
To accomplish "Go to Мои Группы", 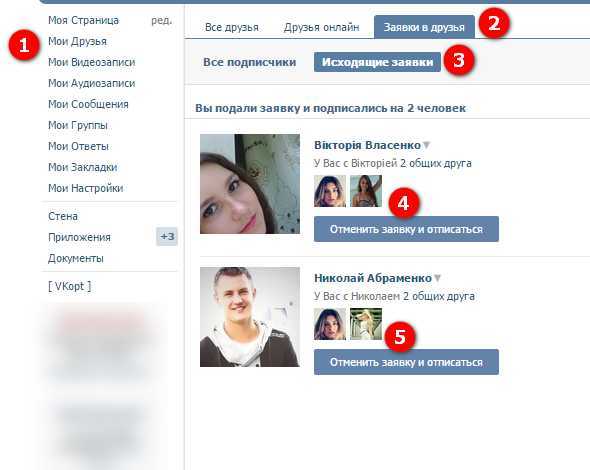I will tap(78, 125).
